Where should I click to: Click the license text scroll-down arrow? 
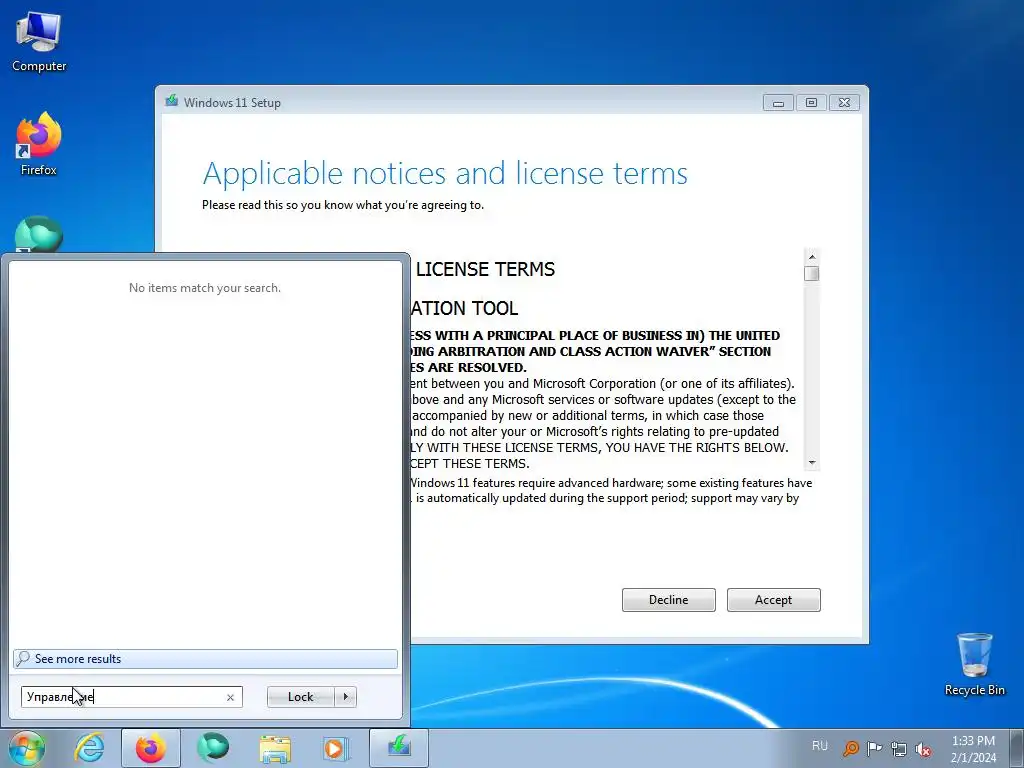[812, 462]
